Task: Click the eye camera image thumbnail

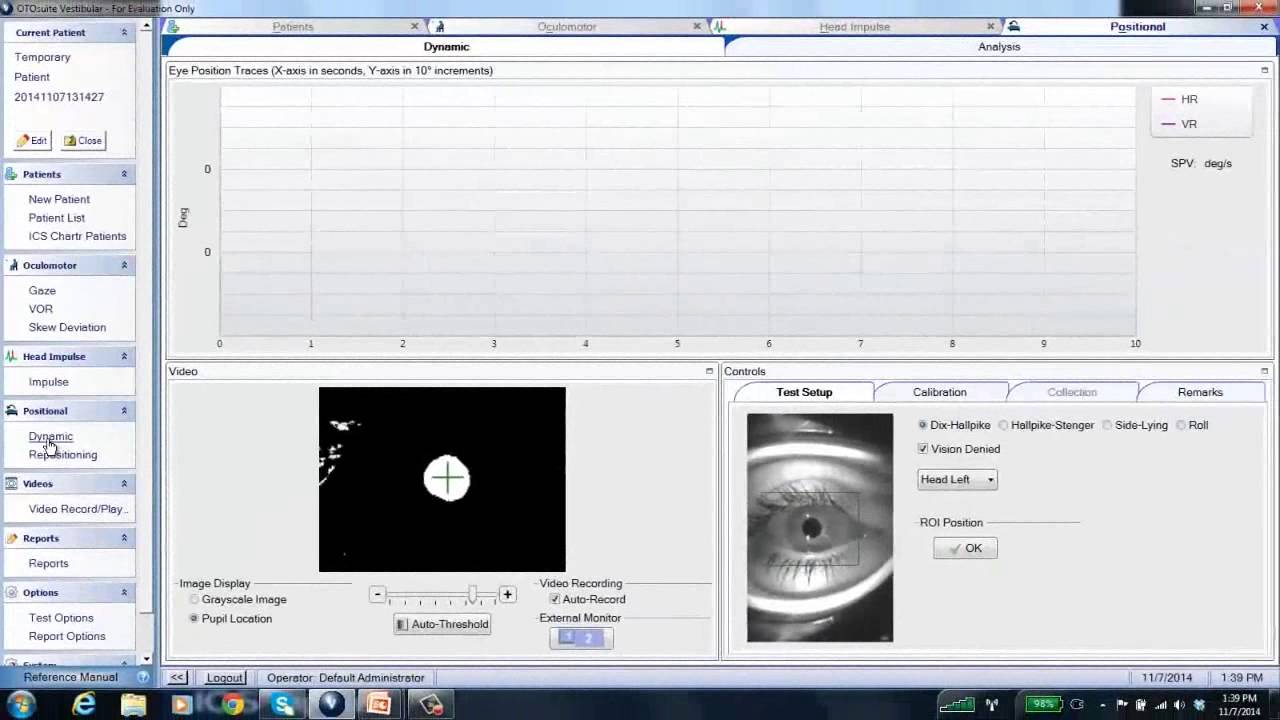Action: tap(820, 527)
